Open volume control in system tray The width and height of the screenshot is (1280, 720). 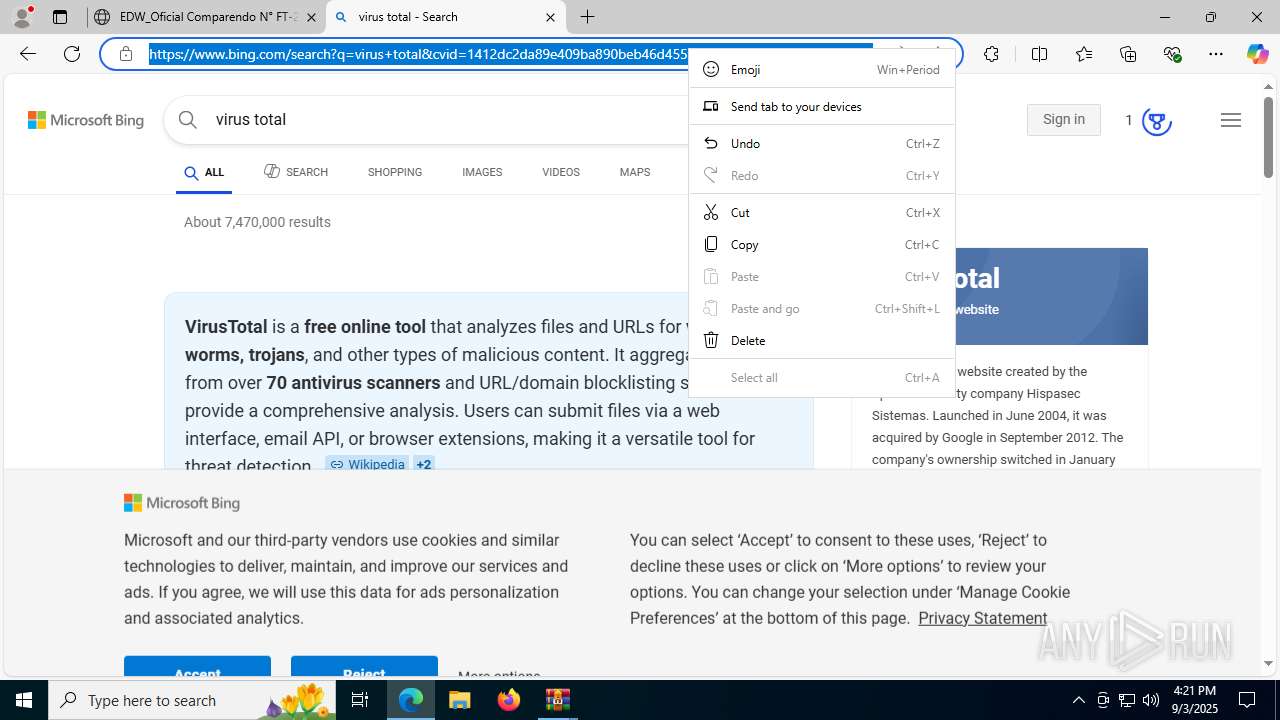point(1151,700)
